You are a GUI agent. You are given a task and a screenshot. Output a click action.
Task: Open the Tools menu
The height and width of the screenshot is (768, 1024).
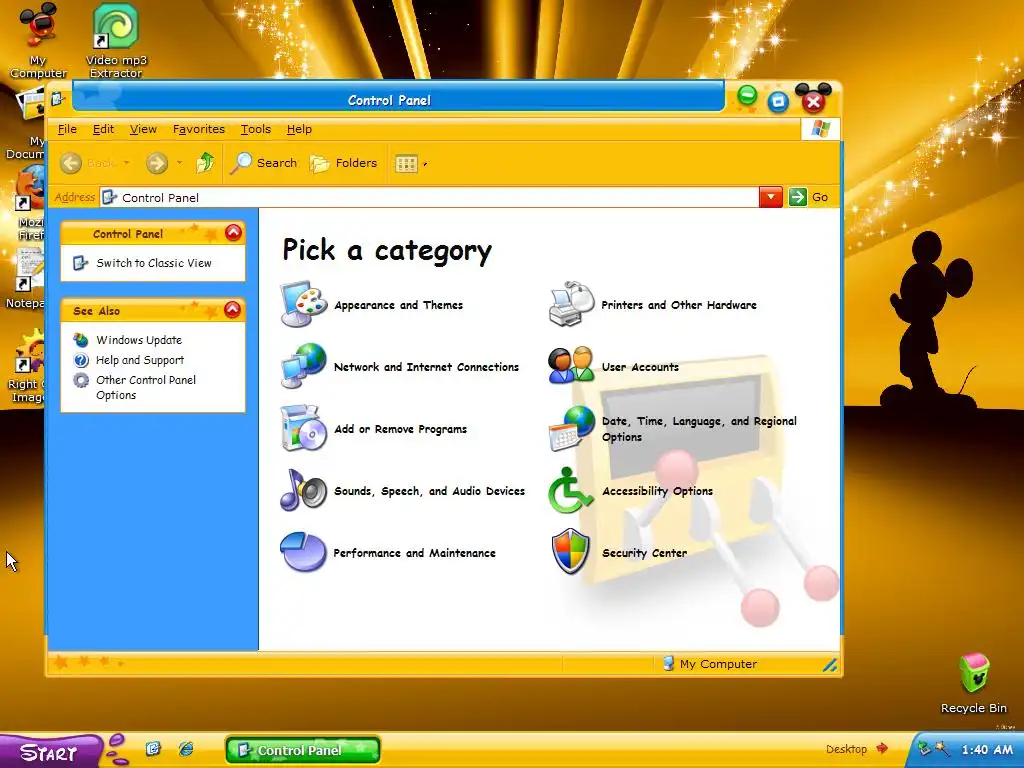(255, 129)
